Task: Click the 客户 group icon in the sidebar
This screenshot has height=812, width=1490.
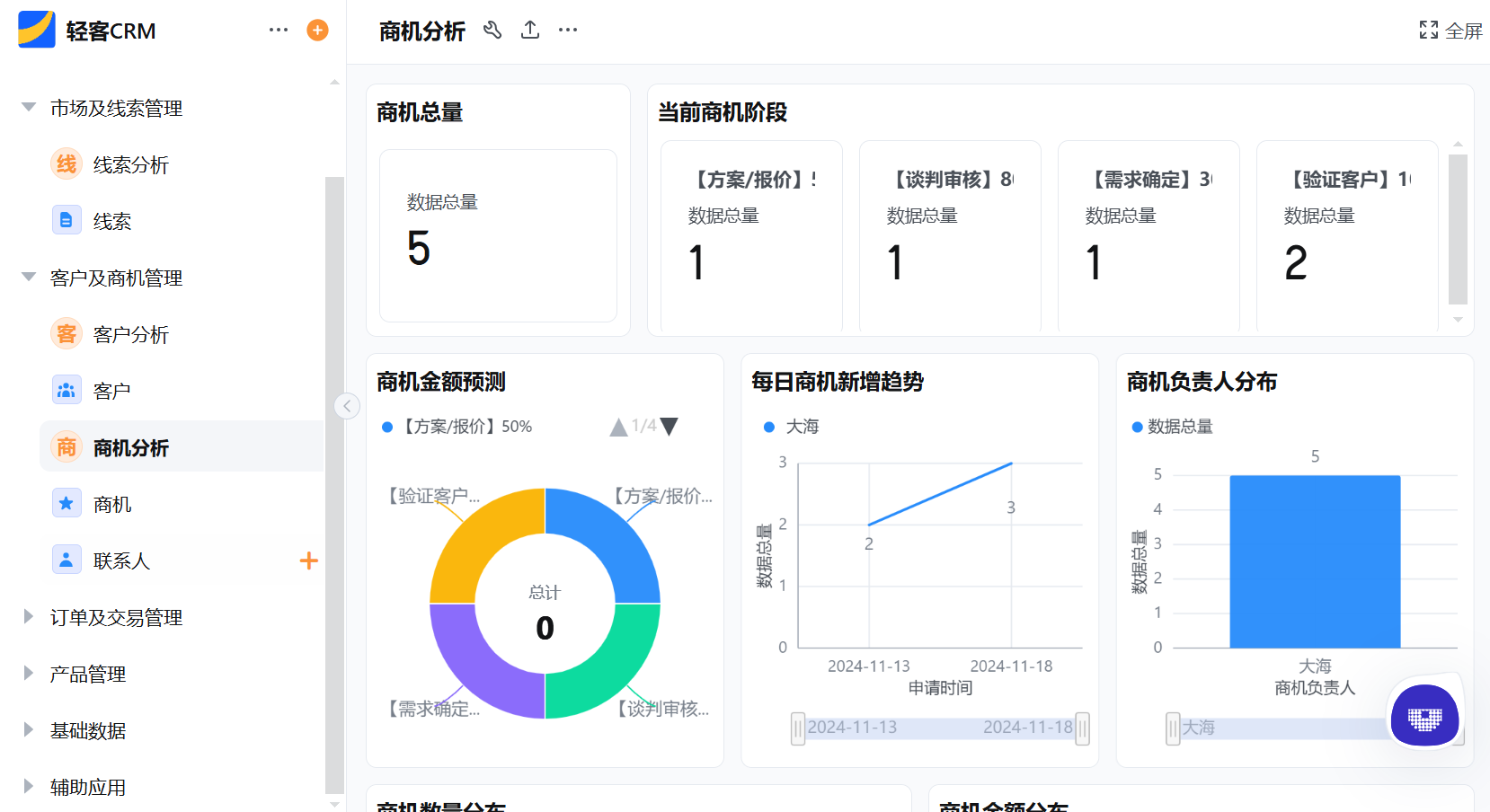Action: (66, 389)
